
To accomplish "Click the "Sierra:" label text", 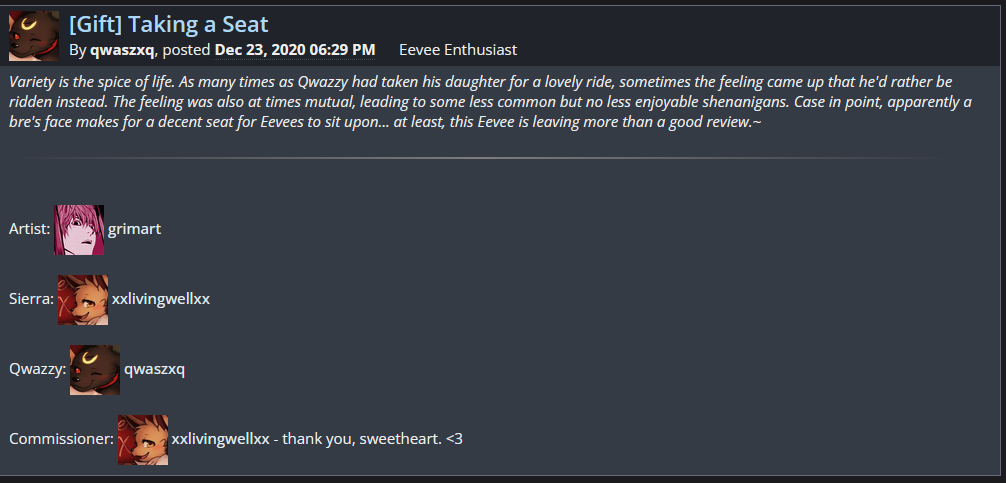I will pyautogui.click(x=31, y=299).
